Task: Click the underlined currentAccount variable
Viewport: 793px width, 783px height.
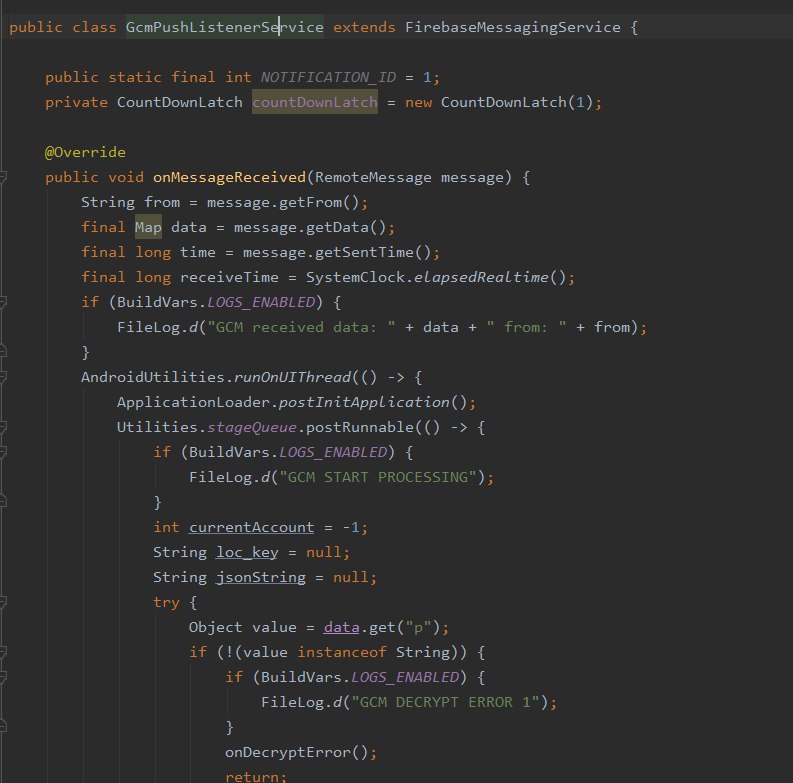Action: click(x=251, y=527)
